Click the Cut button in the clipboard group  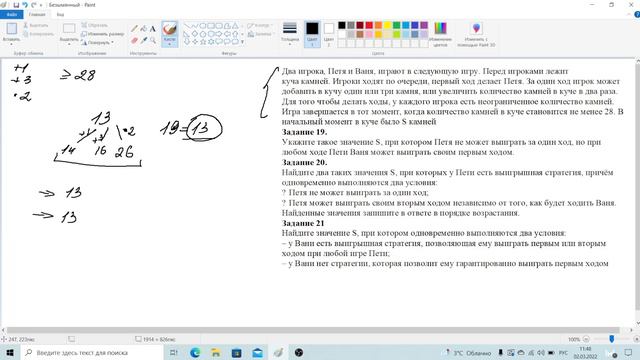36,25
